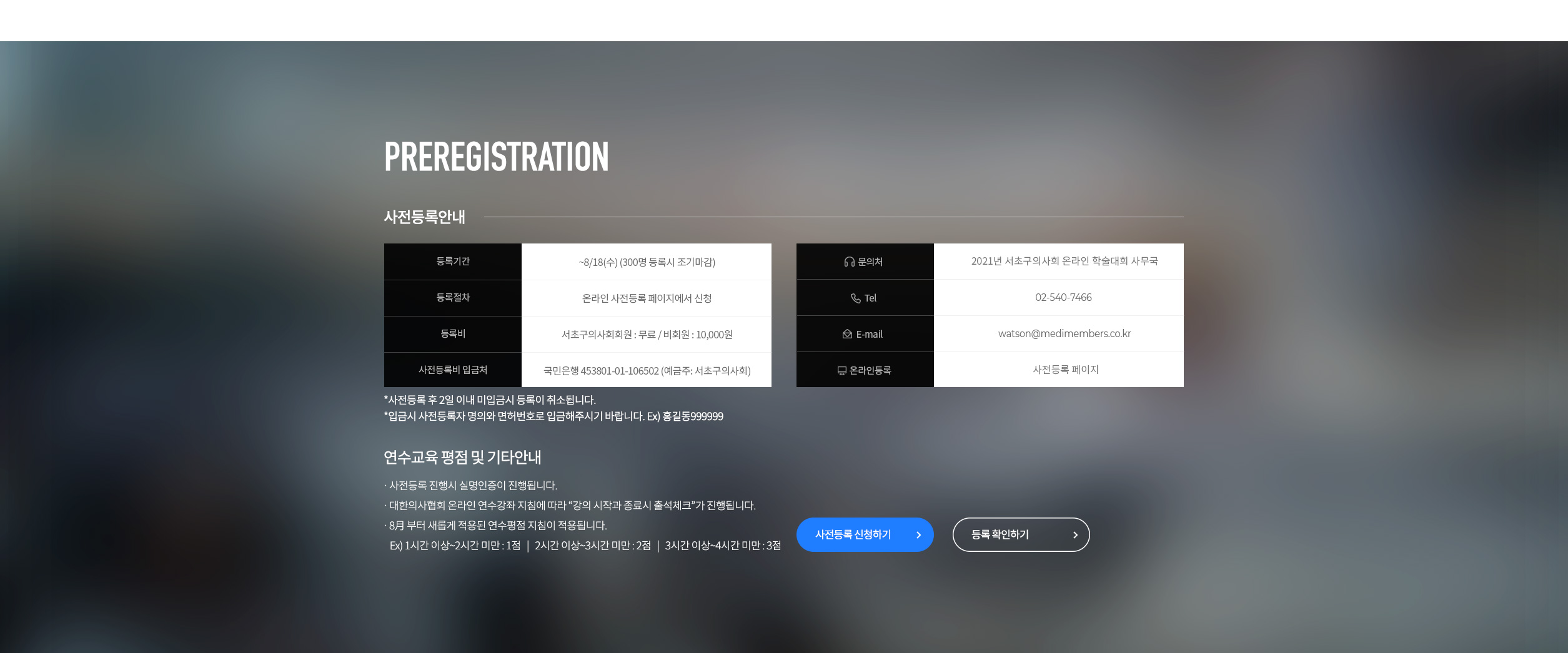Viewport: 1568px width, 653px height.
Task: Click the 사전등록안내 section title
Action: click(x=424, y=217)
